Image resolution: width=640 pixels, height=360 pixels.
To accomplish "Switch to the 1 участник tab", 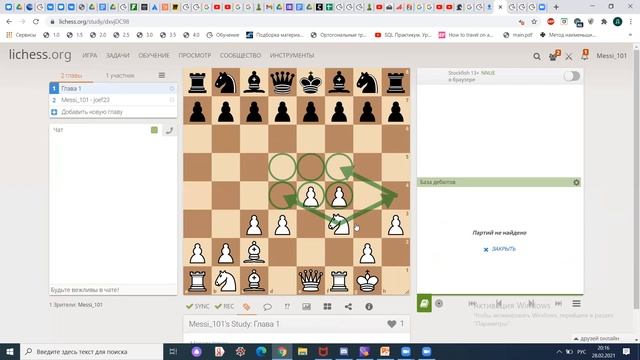I will tap(120, 76).
